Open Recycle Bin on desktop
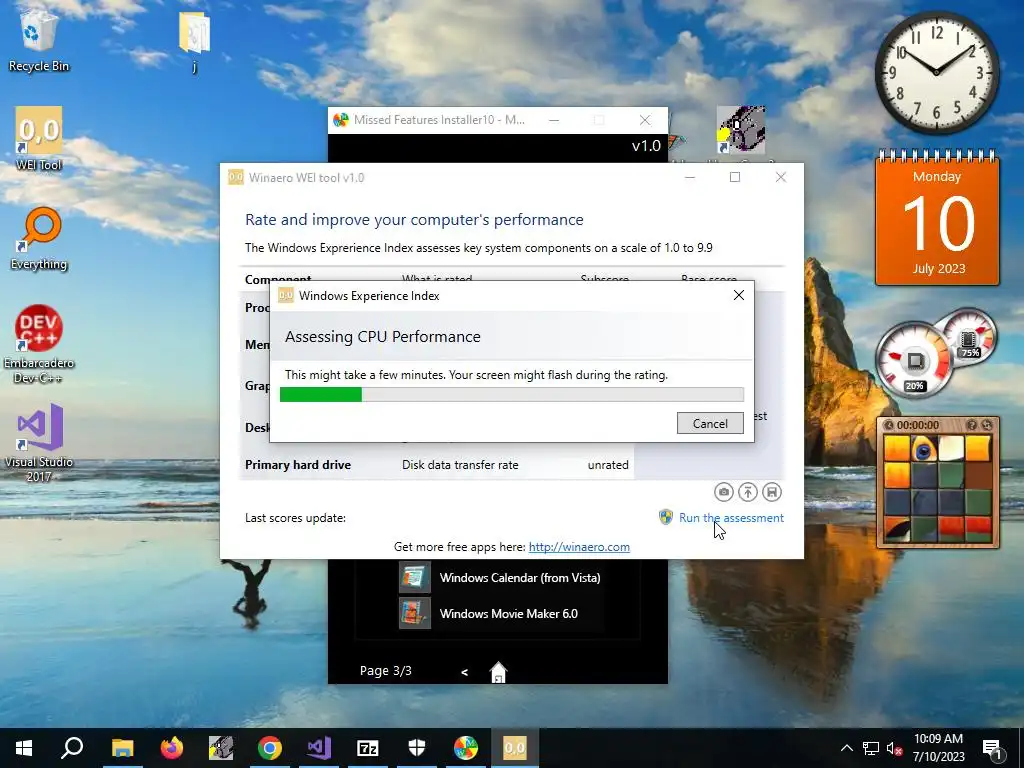1024x768 pixels. pos(39,42)
